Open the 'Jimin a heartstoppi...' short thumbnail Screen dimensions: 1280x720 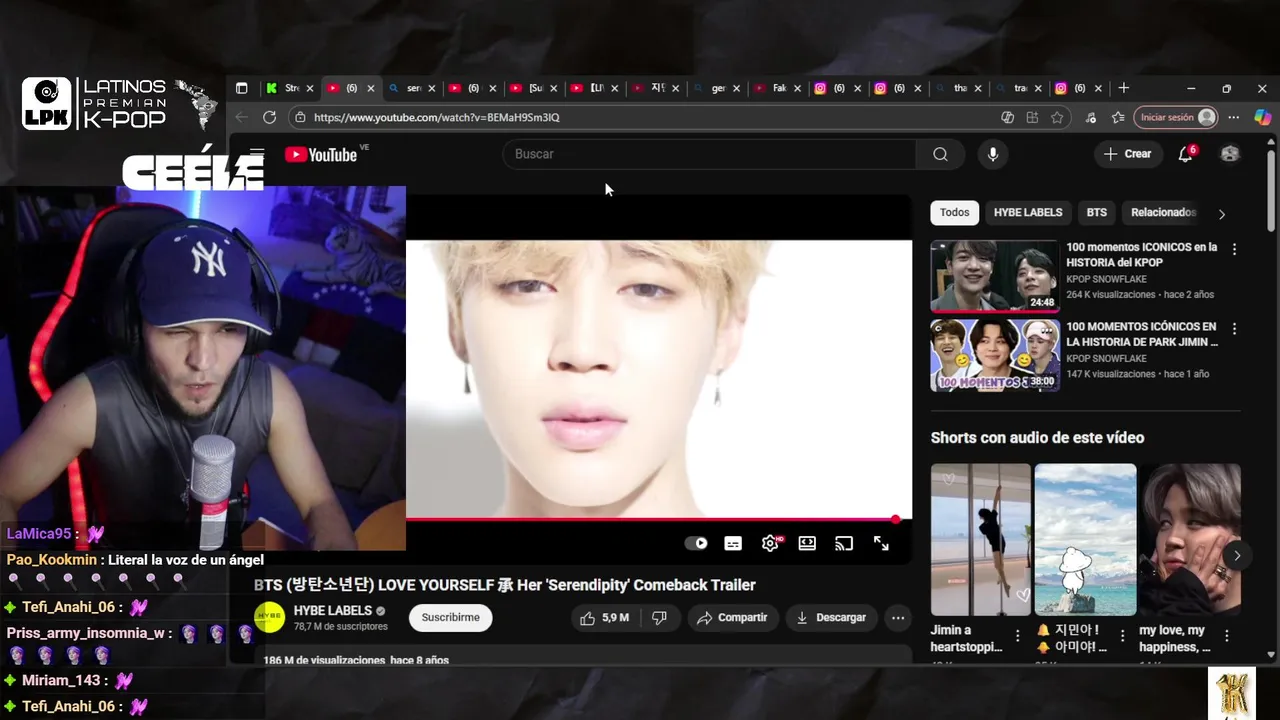980,539
